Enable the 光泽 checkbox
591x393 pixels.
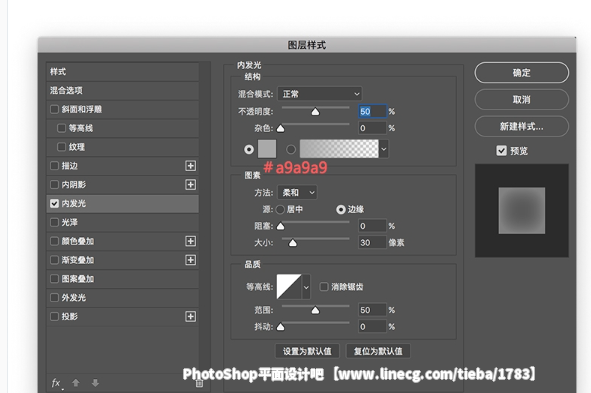pyautogui.click(x=54, y=222)
